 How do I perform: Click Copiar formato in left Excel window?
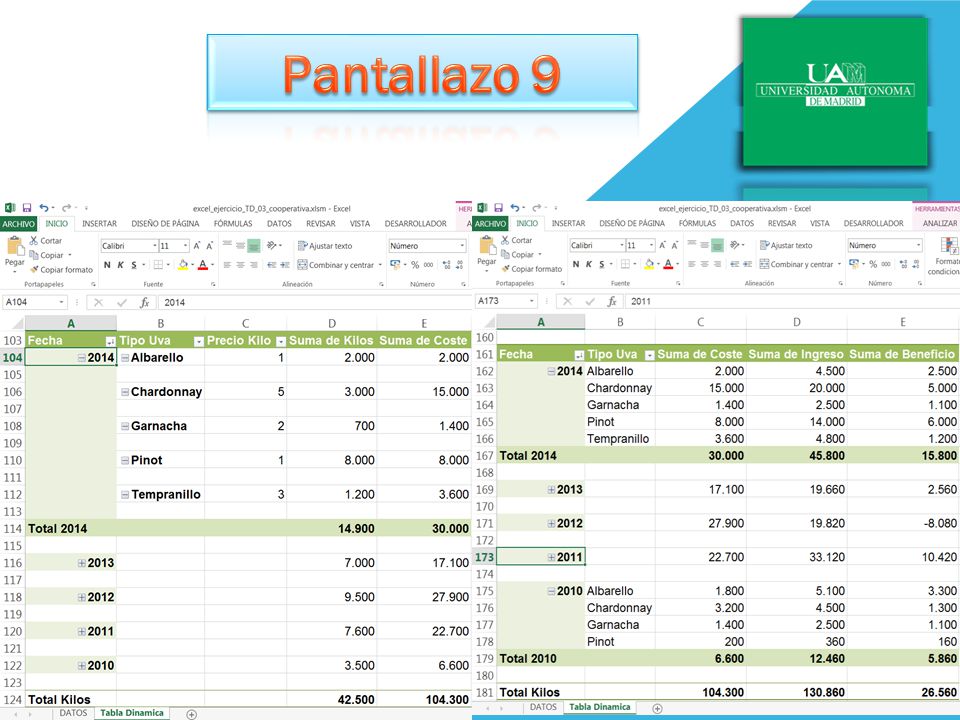point(61,269)
